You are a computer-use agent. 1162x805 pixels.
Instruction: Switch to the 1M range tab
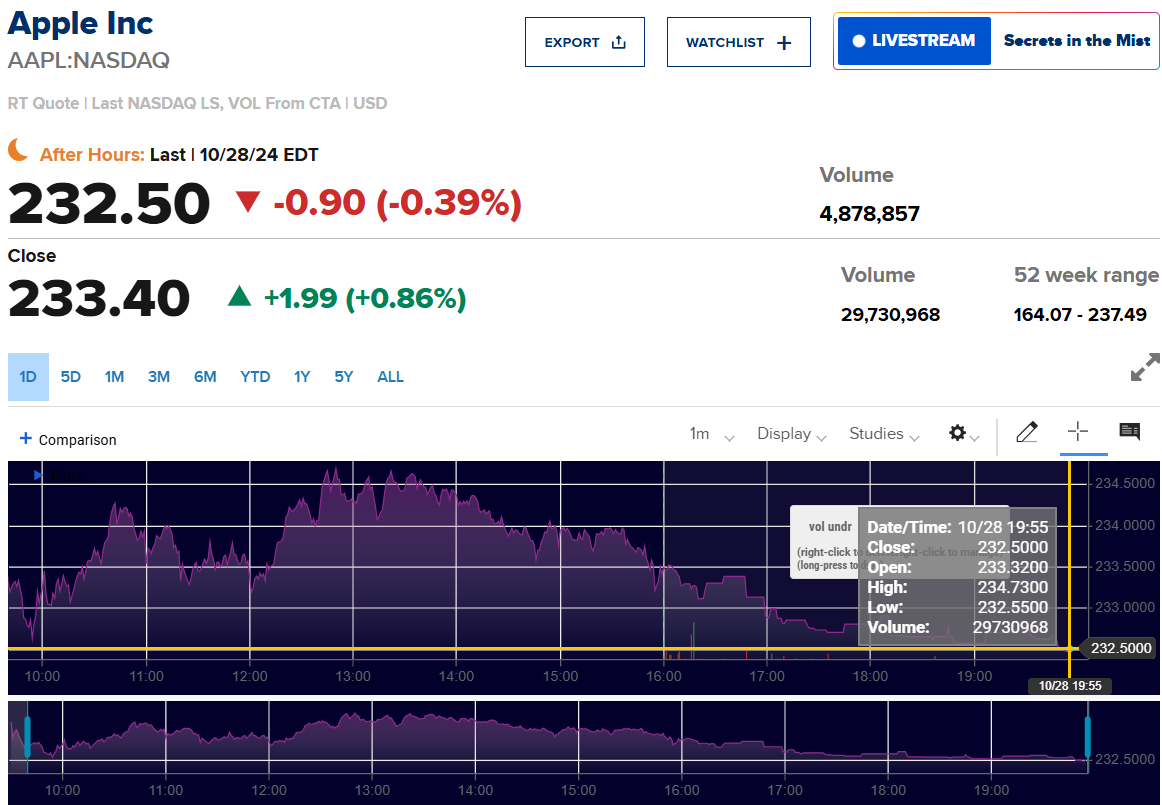[114, 377]
